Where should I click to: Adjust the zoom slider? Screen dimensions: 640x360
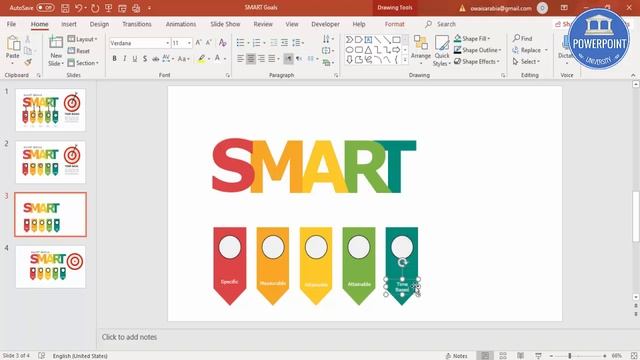(x=570, y=356)
